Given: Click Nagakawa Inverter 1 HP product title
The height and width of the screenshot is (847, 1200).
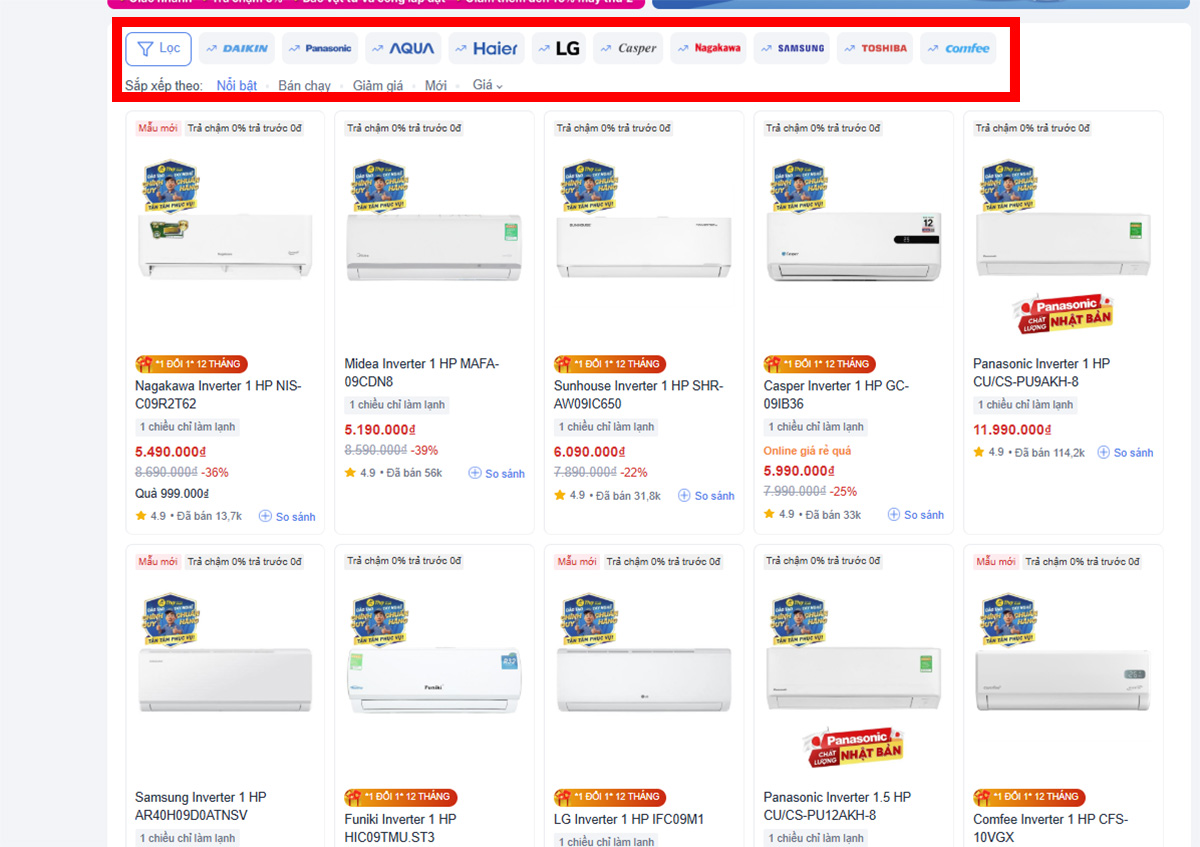Looking at the screenshot, I should click(218, 395).
